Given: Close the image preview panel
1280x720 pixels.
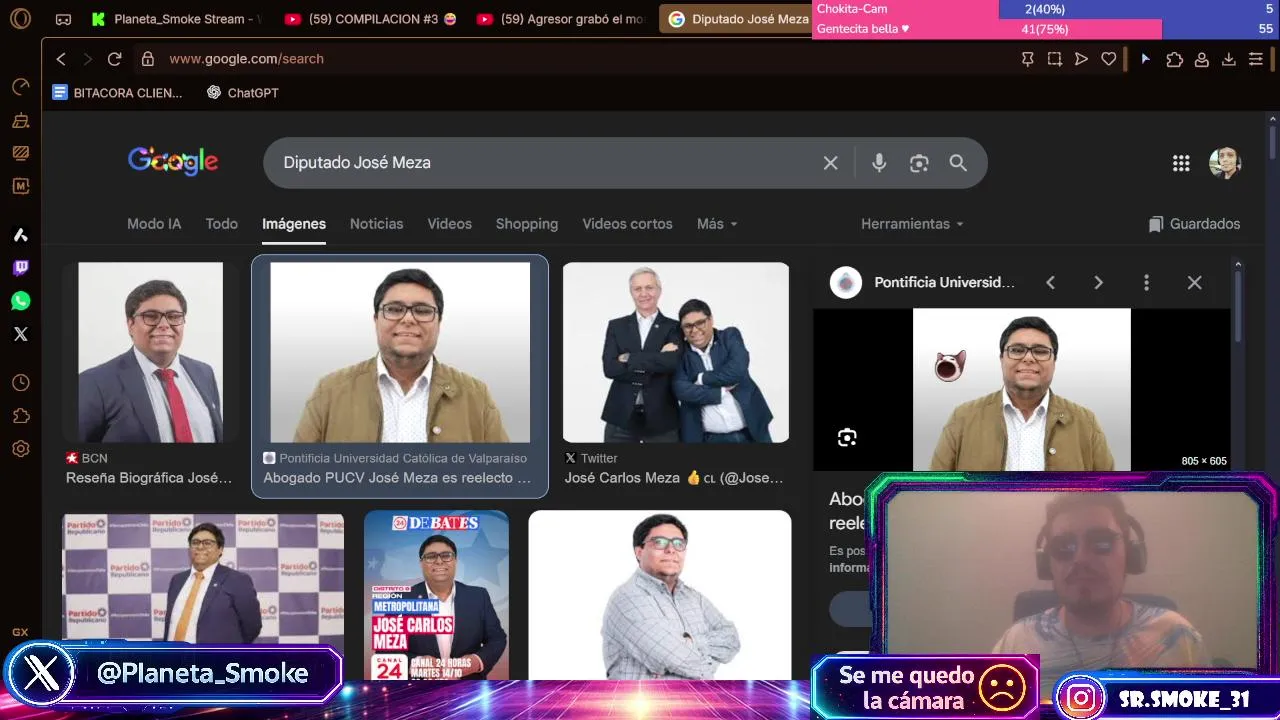Looking at the screenshot, I should click(1194, 283).
